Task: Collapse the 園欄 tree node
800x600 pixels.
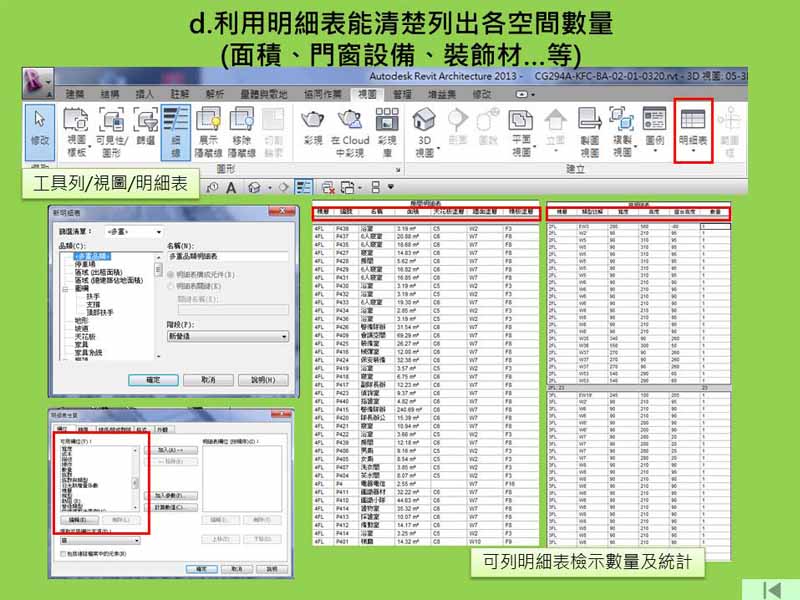Action: (65, 289)
